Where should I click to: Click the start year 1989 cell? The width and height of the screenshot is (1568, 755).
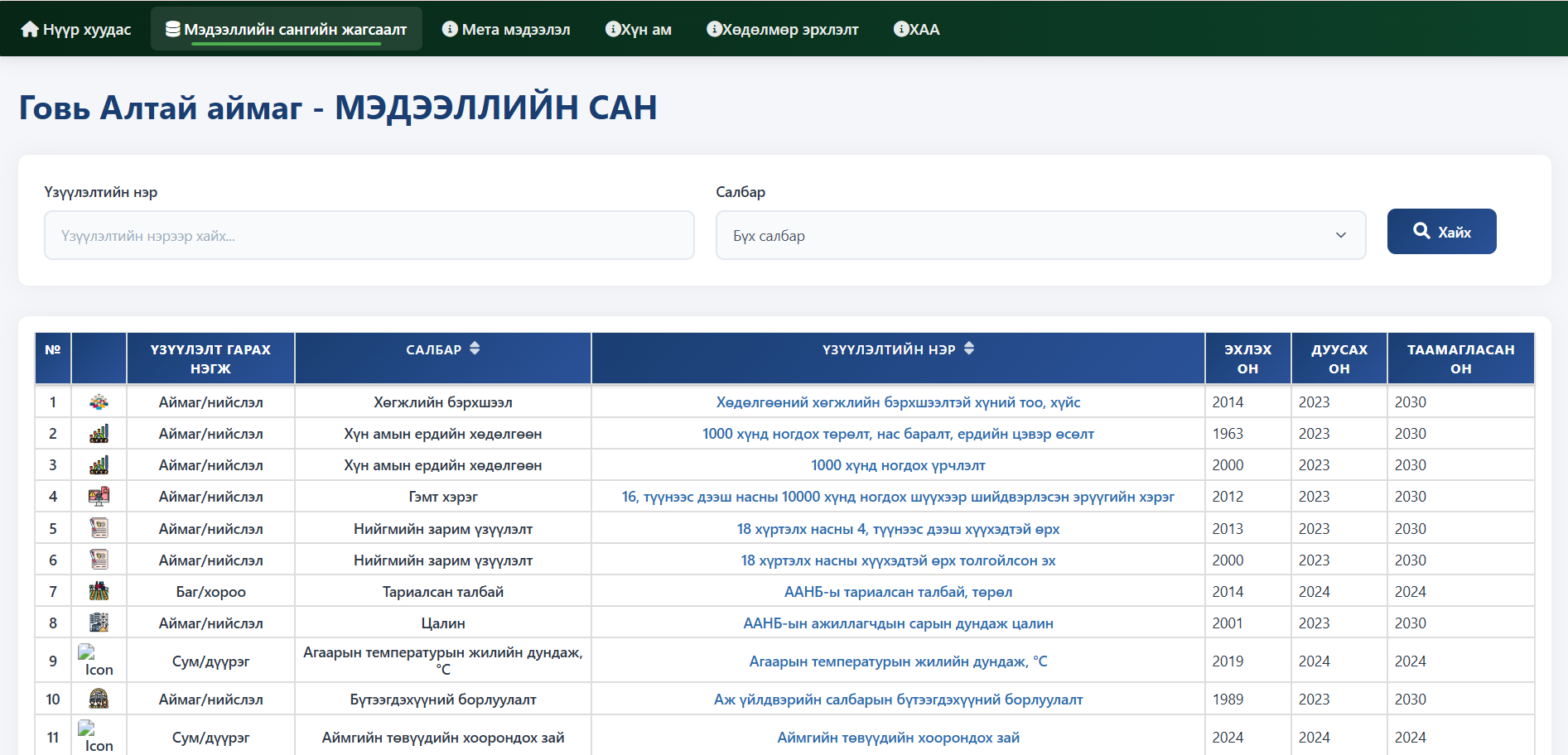coord(1248,700)
